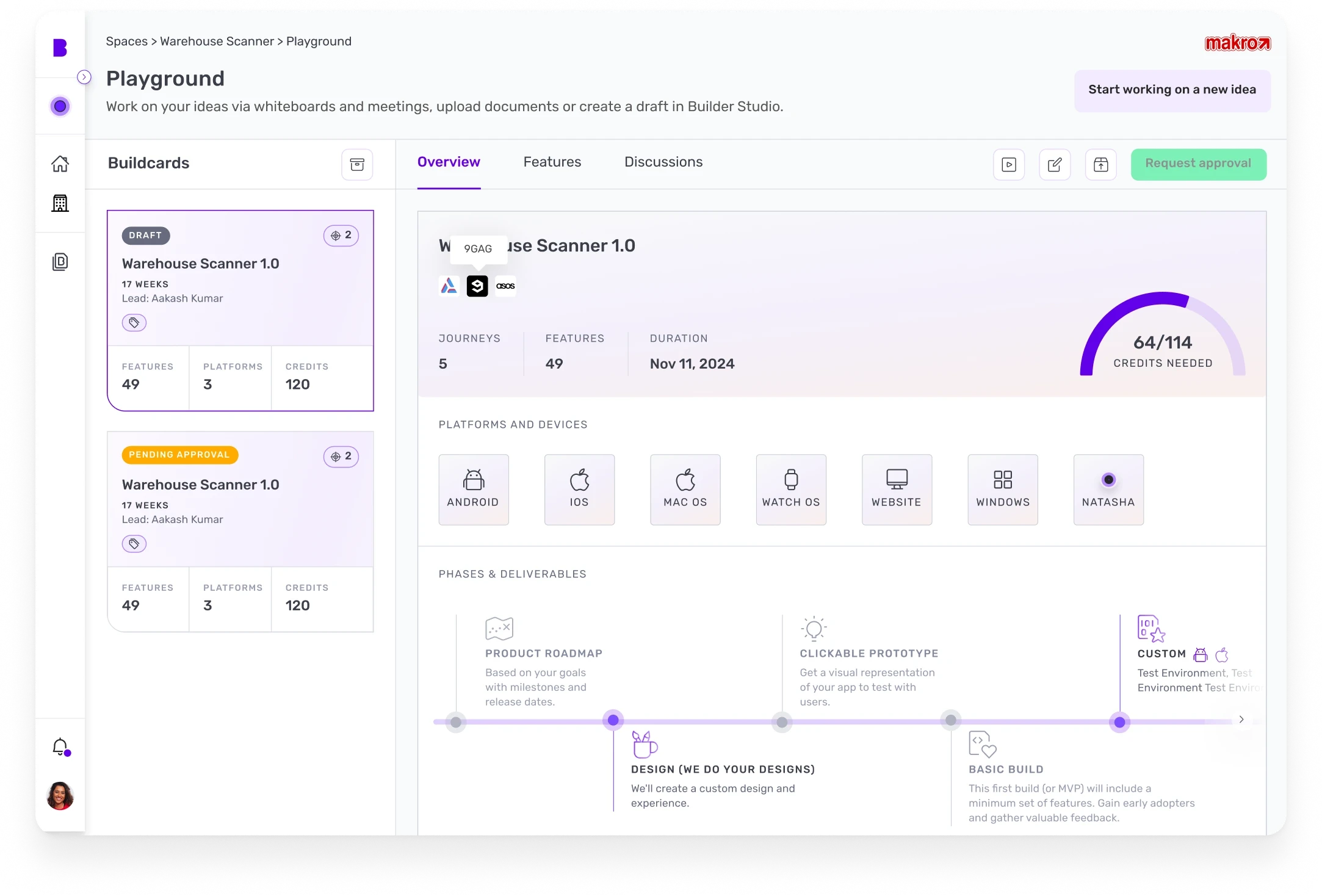Click the Builder B logo in sidebar
This screenshot has height=896, width=1322.
pyautogui.click(x=60, y=47)
